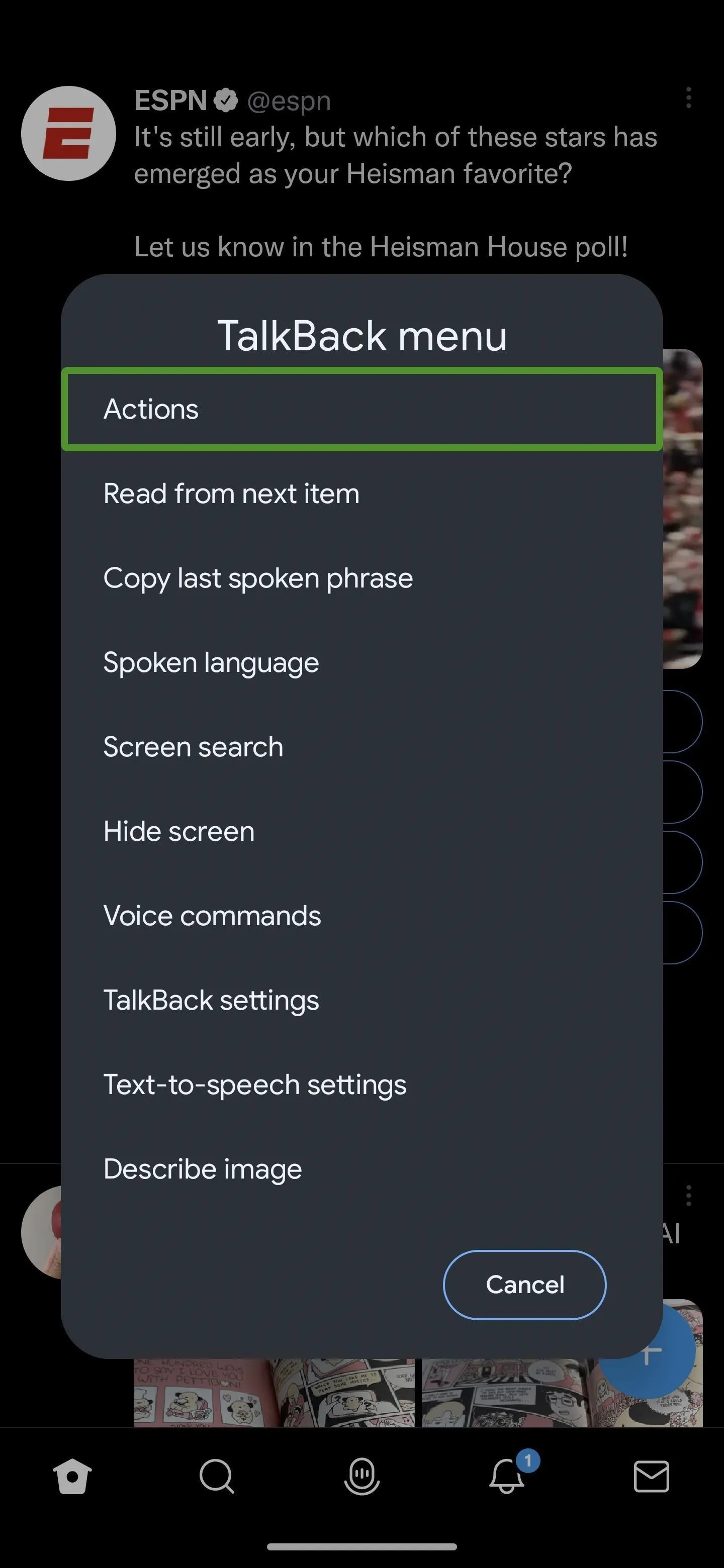Tap the ESPN profile avatar
Image resolution: width=724 pixels, height=1568 pixels.
[x=69, y=133]
